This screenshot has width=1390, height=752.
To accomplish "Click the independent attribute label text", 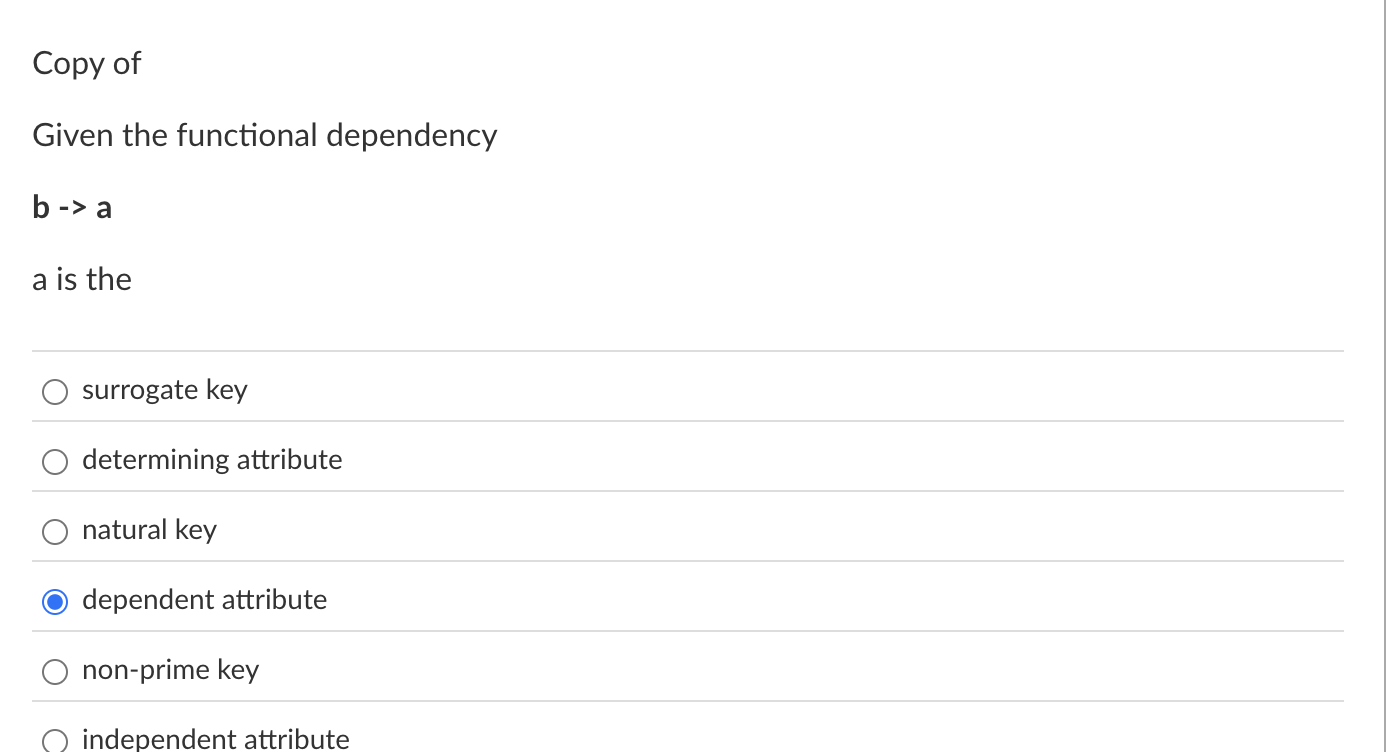I will (x=216, y=739).
